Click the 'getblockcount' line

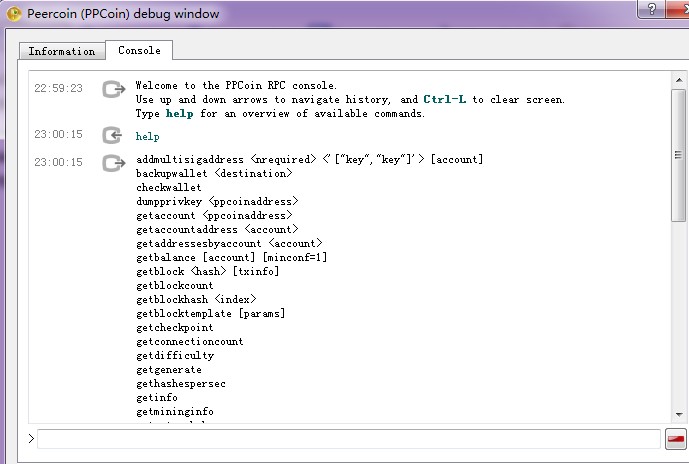pyautogui.click(x=175, y=286)
